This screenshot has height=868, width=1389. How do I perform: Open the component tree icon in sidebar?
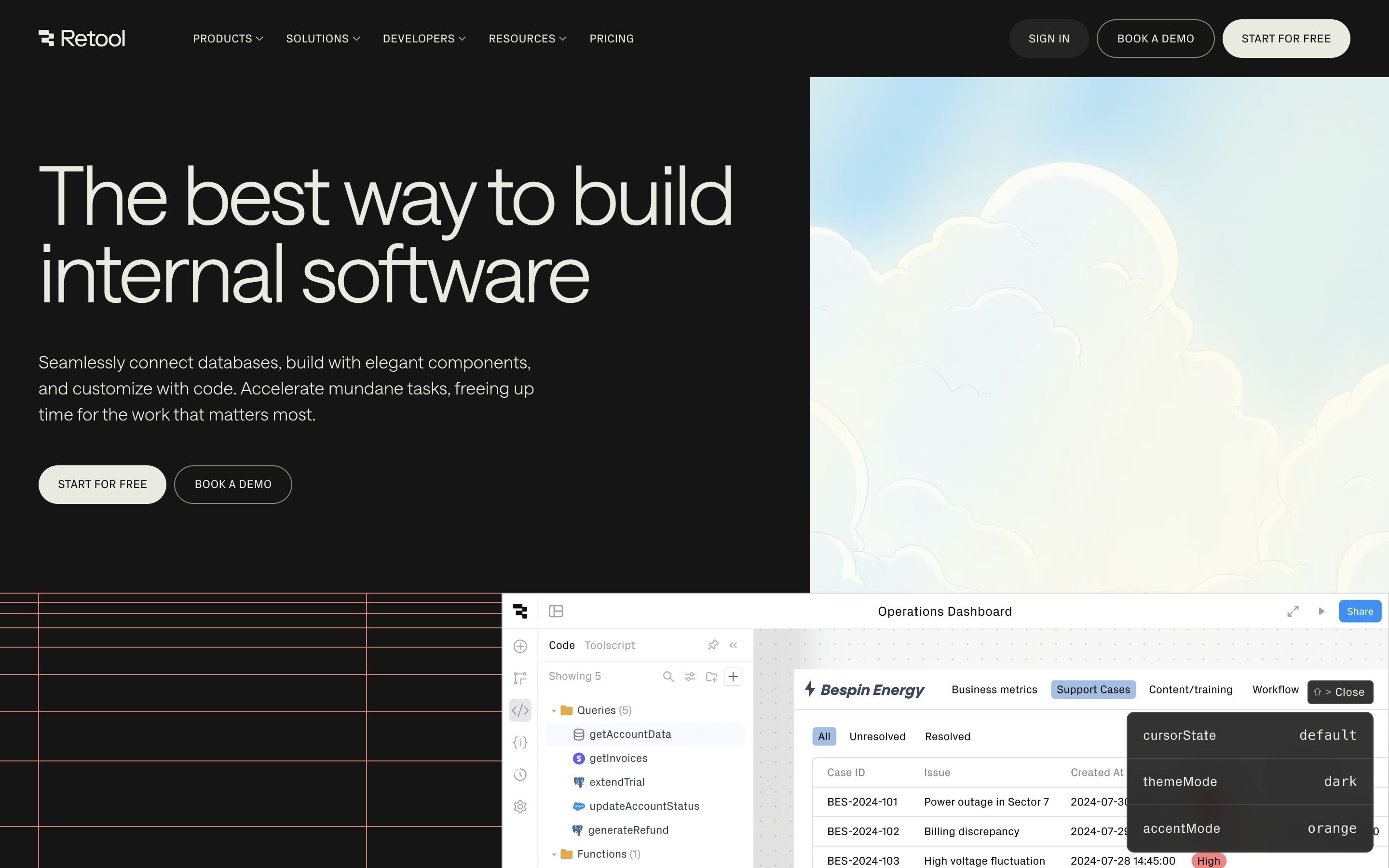520,678
